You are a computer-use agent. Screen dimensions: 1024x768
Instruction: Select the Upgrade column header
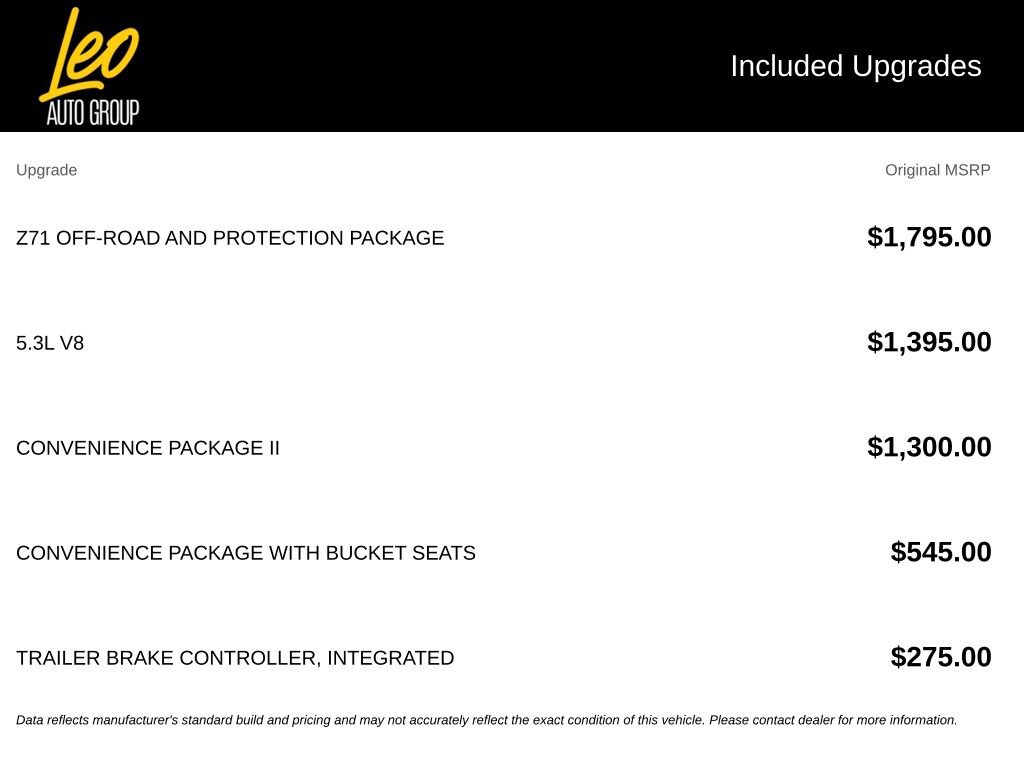click(x=46, y=170)
